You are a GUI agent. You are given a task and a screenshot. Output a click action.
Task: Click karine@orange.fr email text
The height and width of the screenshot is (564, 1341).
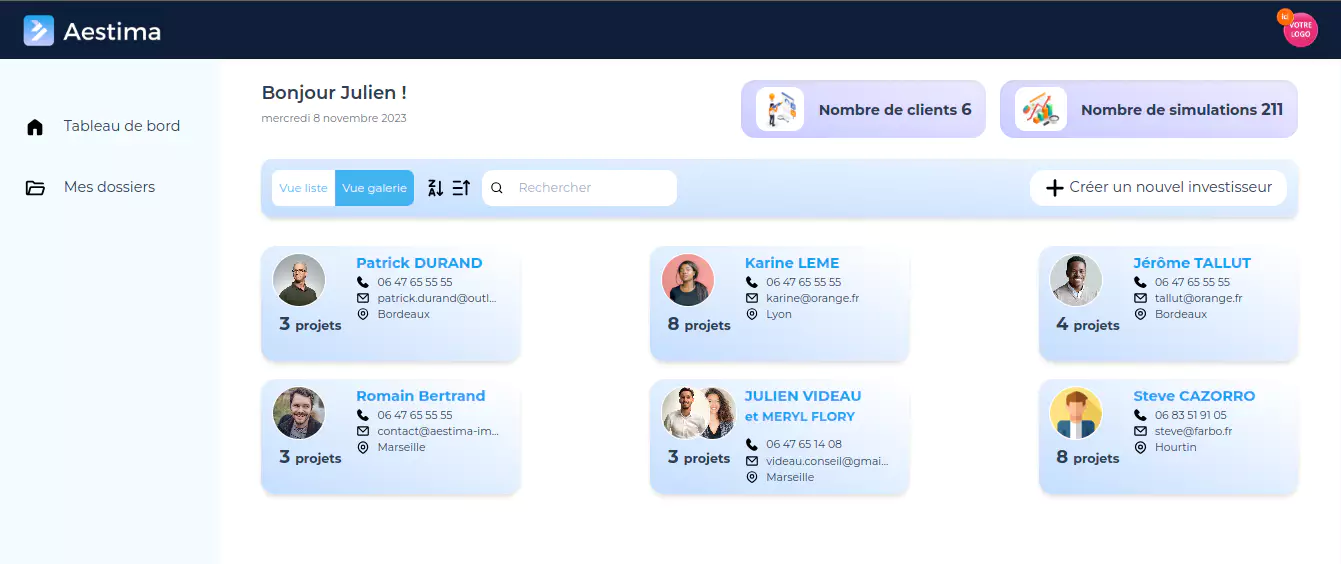click(812, 298)
